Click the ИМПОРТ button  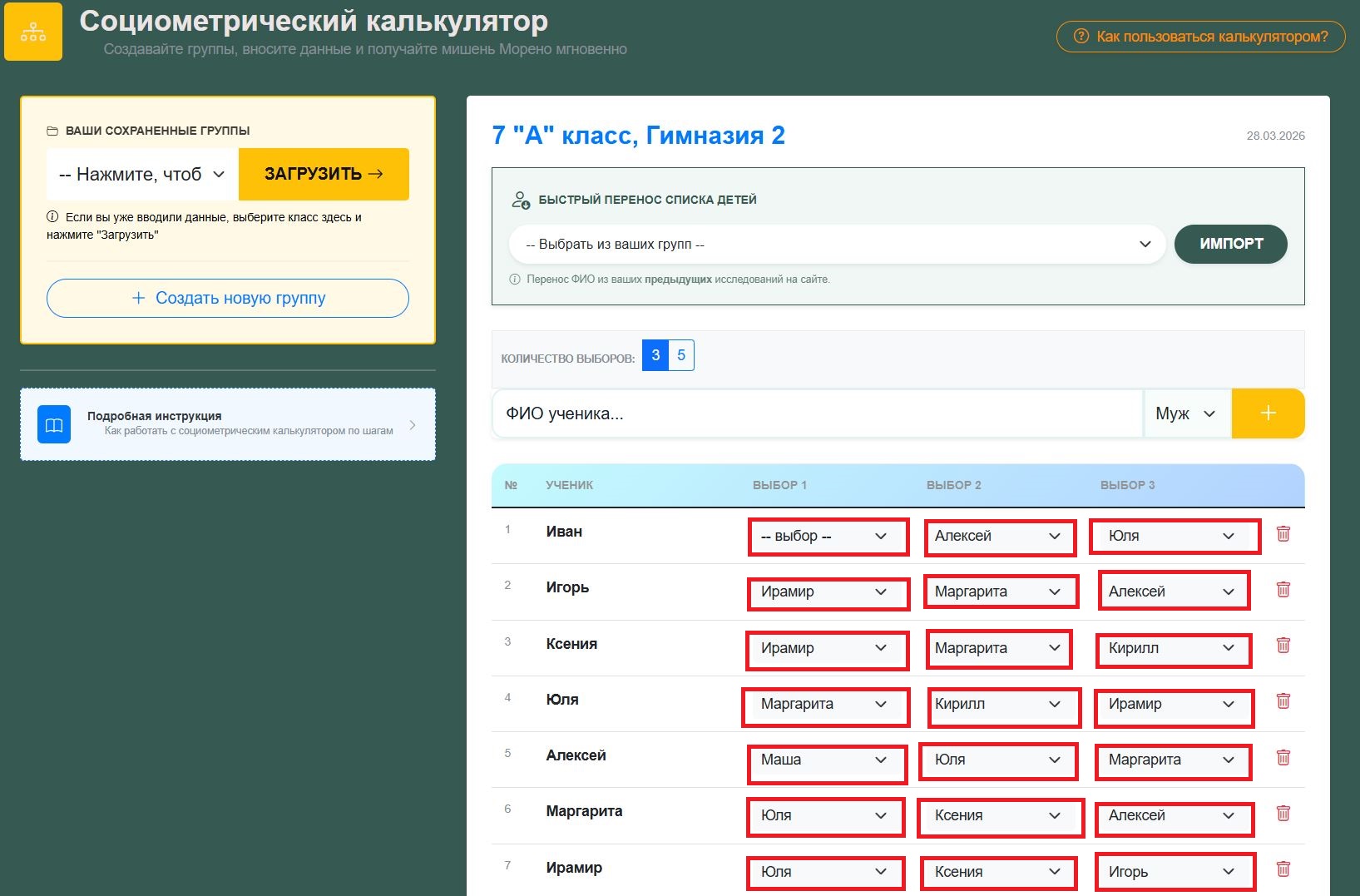[x=1230, y=244]
